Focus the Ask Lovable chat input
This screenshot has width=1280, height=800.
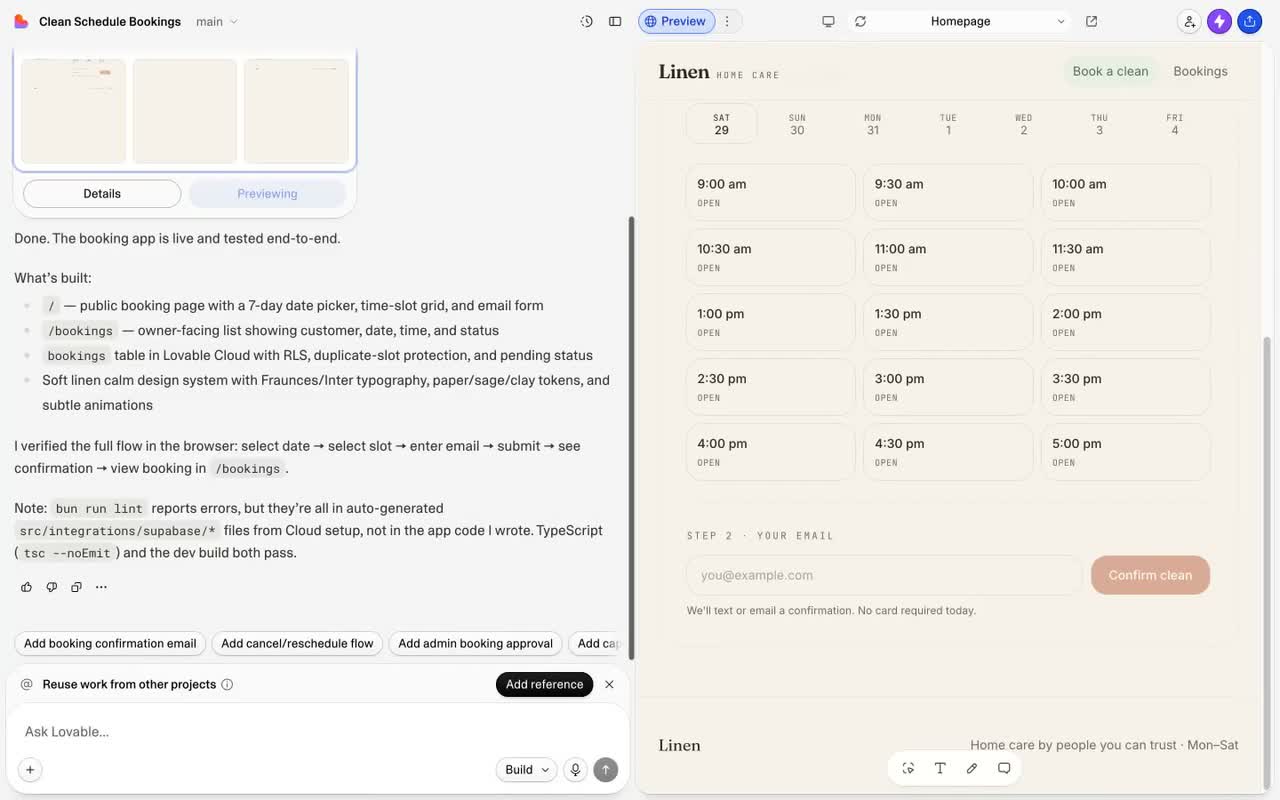(x=317, y=732)
